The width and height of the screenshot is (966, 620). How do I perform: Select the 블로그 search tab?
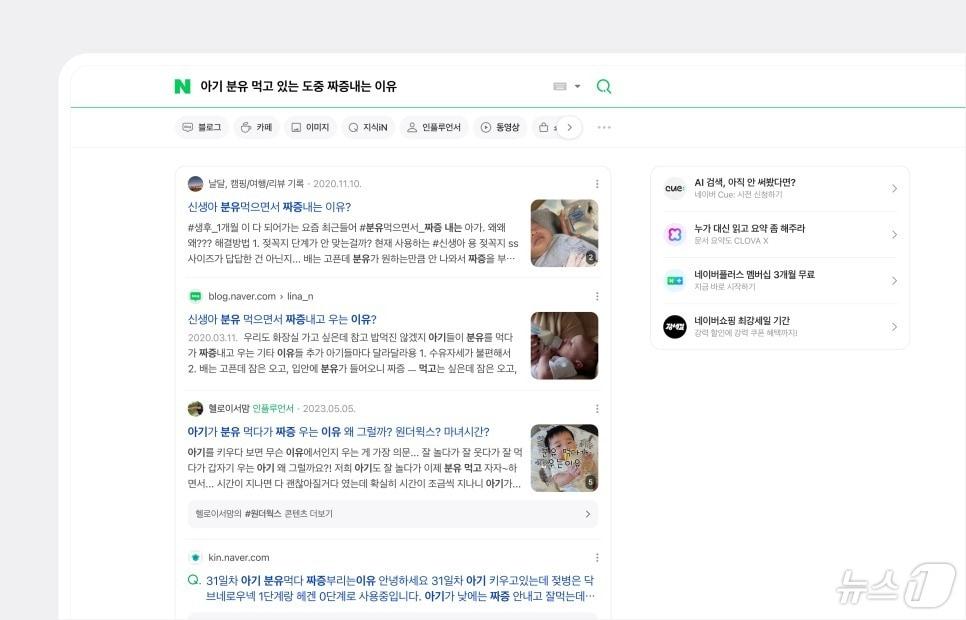200,128
